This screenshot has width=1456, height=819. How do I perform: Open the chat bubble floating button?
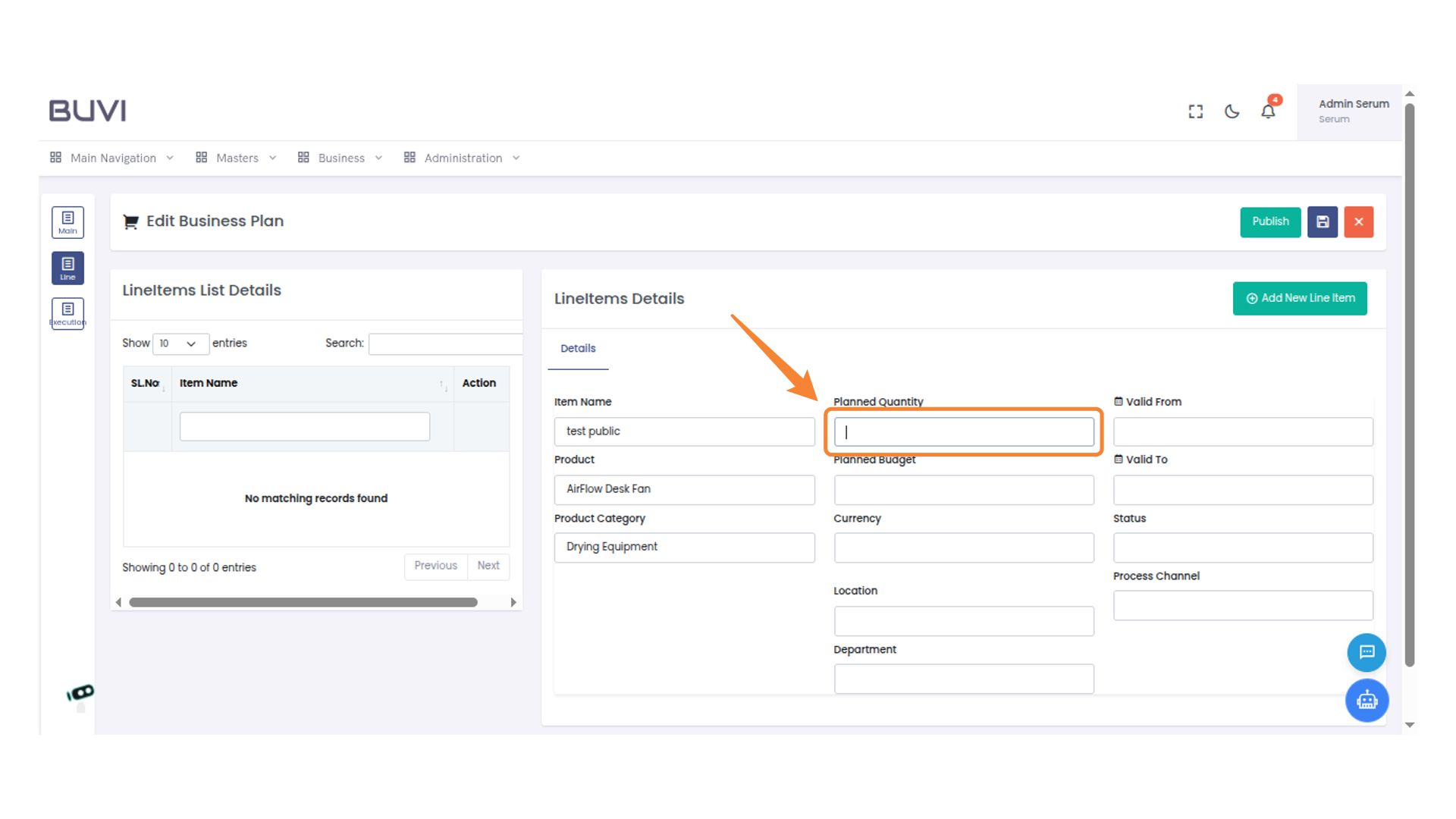click(1366, 652)
